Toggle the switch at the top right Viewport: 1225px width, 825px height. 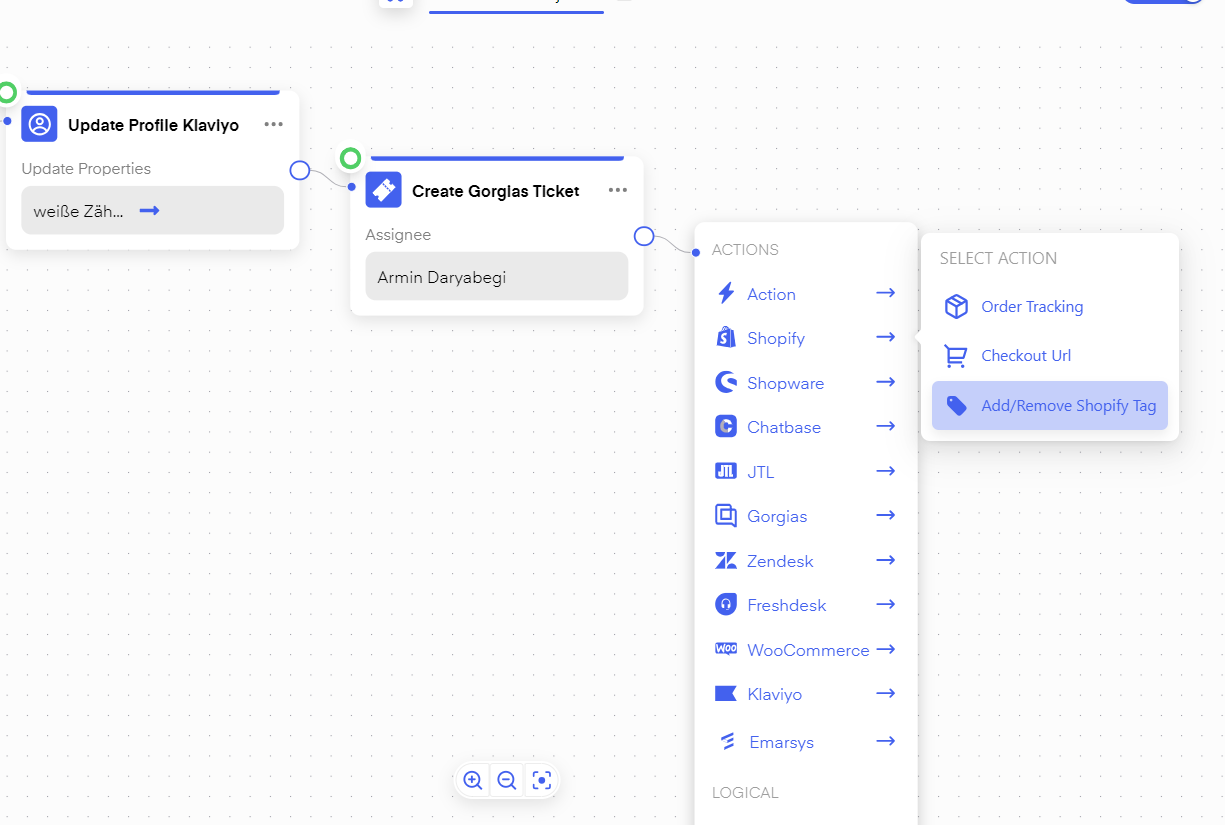coord(1165,2)
